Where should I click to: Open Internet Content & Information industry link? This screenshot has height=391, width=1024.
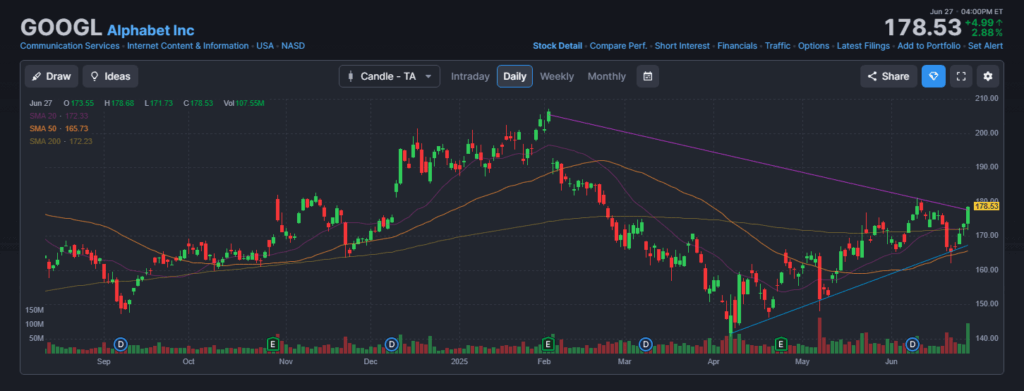(188, 46)
